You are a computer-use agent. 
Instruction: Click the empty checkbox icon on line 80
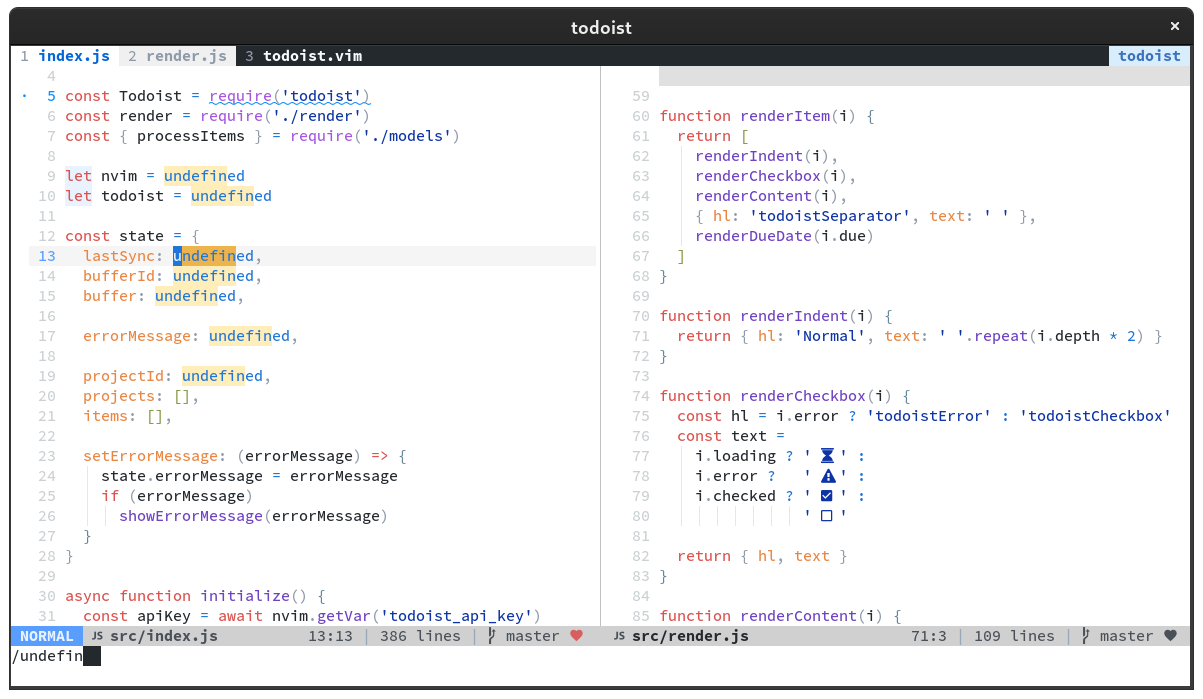pos(827,516)
